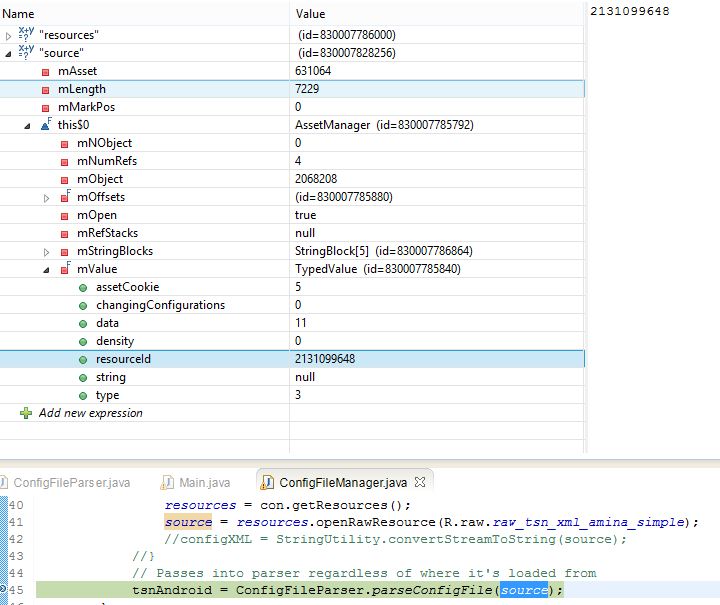Viewport: 720px width, 605px height.
Task: Click the red field icon for mLength
Action: (x=45, y=90)
